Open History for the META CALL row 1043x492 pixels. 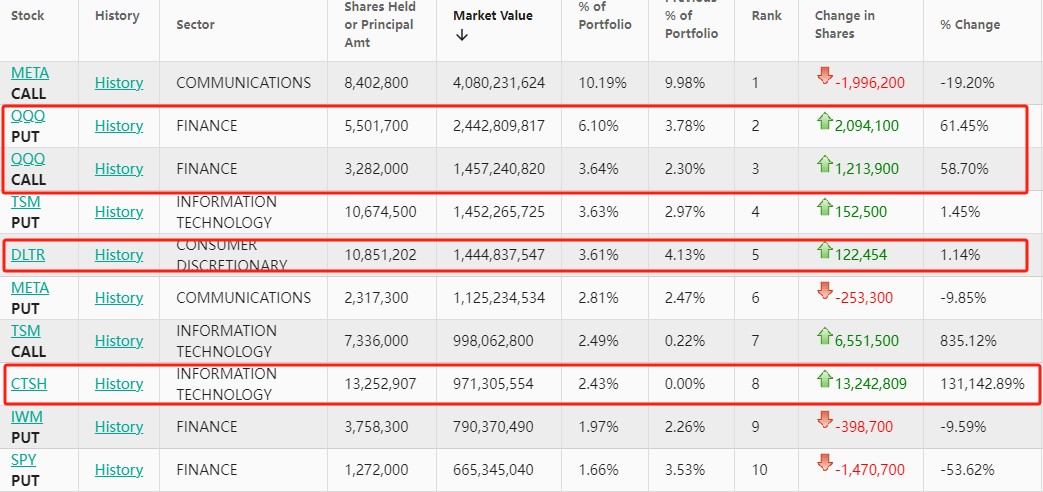[119, 83]
